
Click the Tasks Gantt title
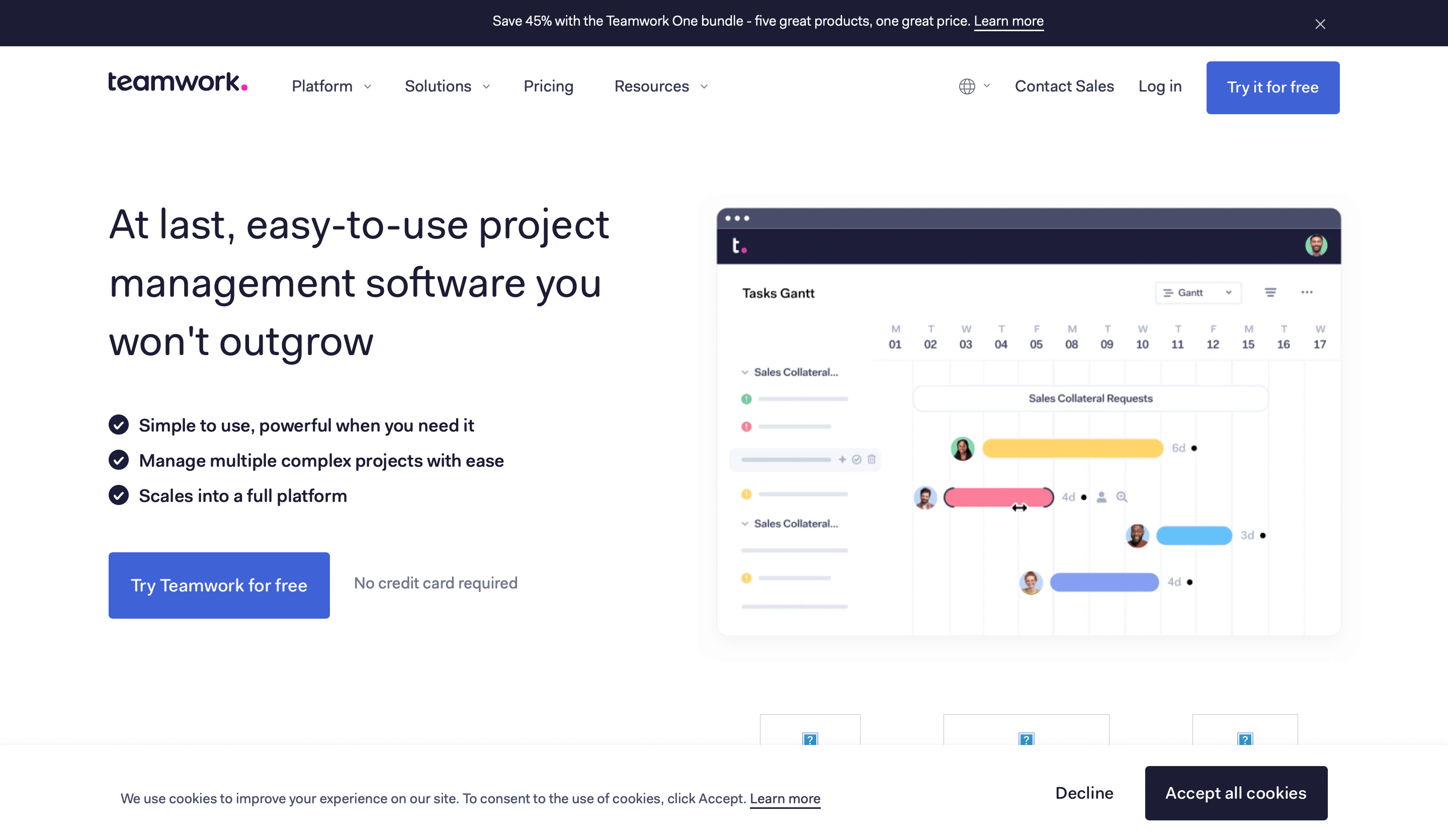(778, 293)
